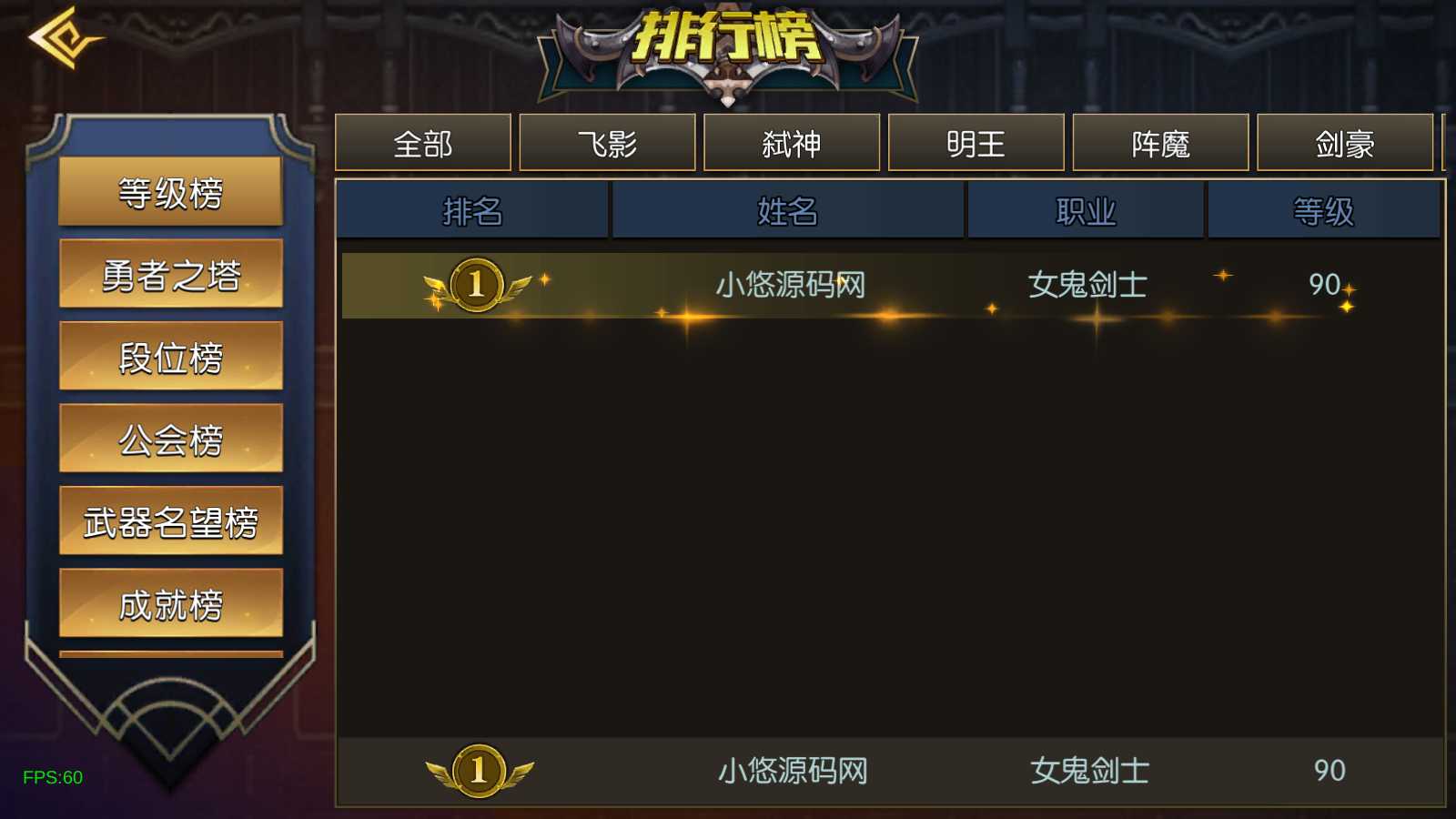Viewport: 1456px width, 819px height.
Task: Choose the 阵魔 class tab
Action: 1160,143
